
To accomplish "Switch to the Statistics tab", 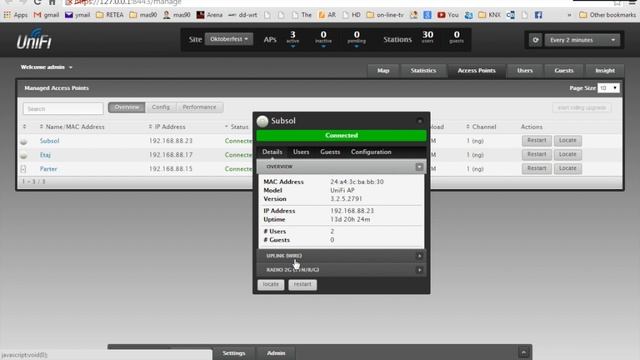I will click(423, 71).
